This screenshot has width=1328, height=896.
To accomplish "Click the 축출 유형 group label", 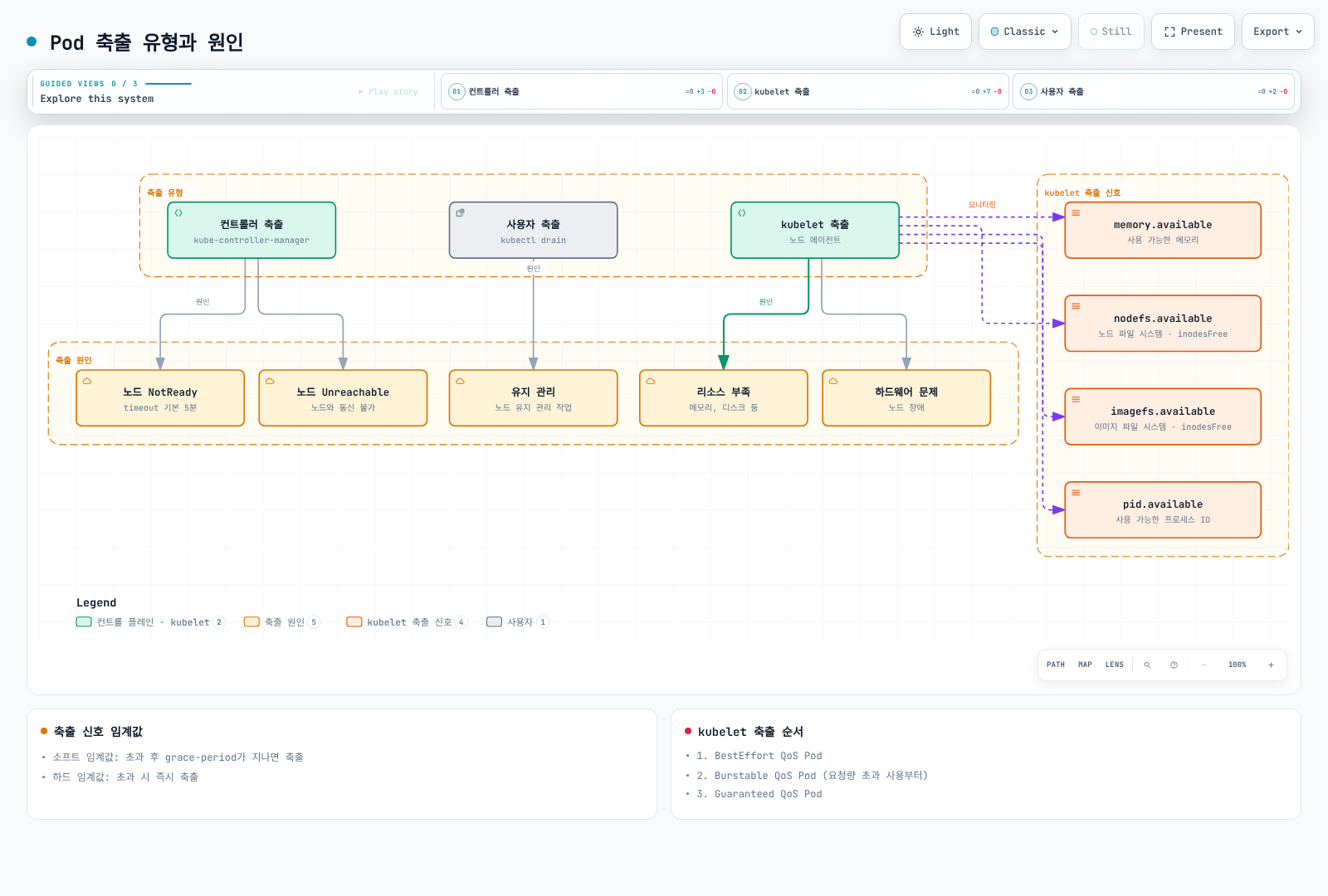I will coord(164,192).
